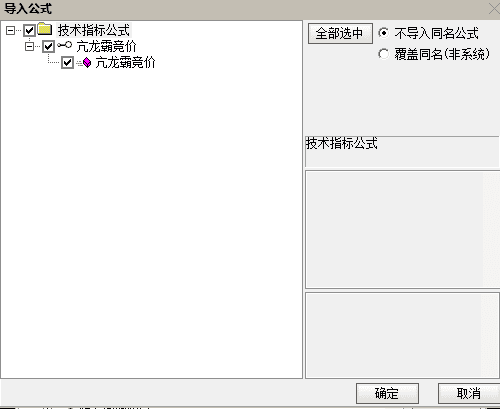Click the magenta cube formula icon
The image size is (500, 409).
point(86,62)
